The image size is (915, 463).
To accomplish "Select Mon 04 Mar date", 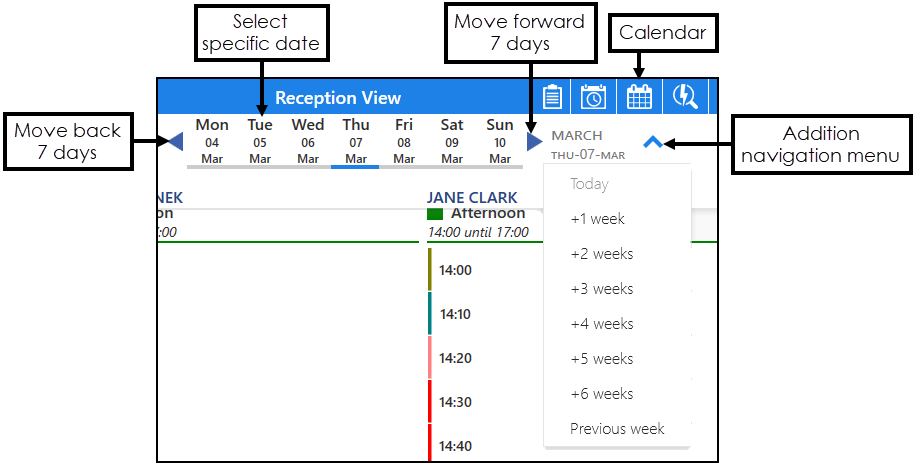I will (212, 141).
